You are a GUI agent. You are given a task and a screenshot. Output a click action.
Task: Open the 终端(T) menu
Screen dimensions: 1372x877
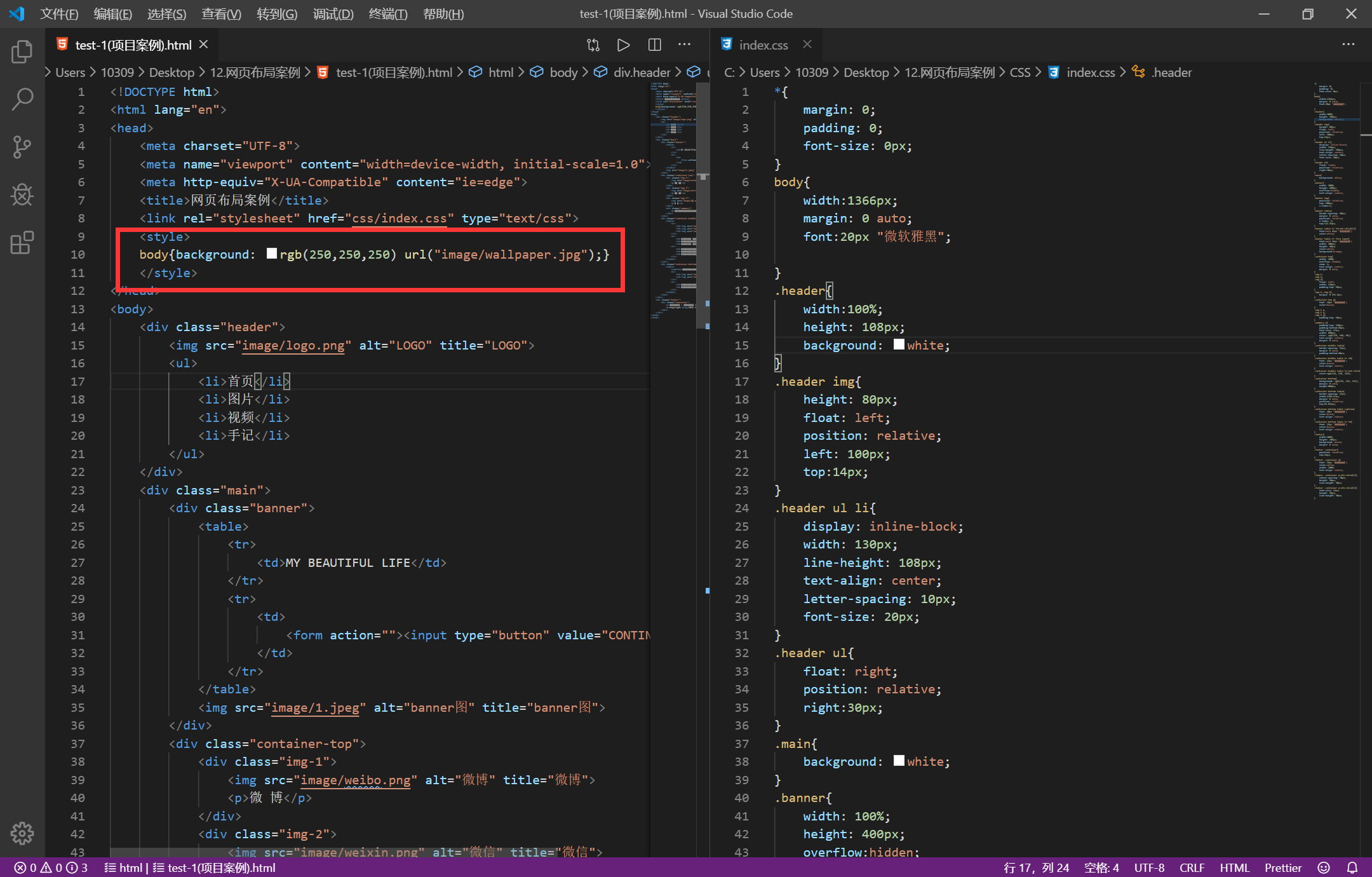click(x=388, y=14)
